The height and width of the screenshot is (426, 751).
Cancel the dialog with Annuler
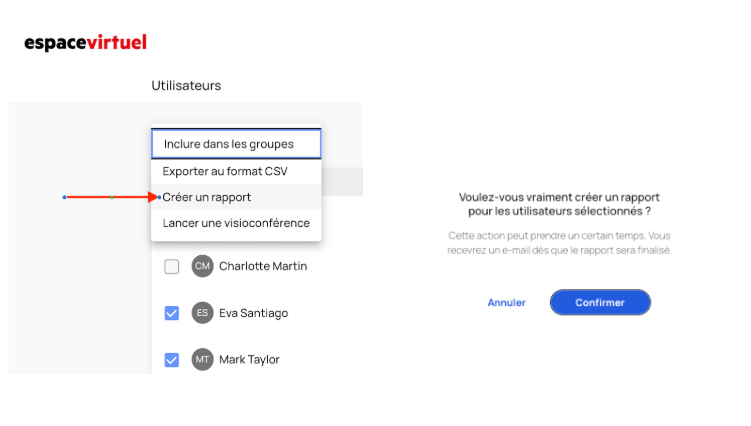pyautogui.click(x=507, y=302)
